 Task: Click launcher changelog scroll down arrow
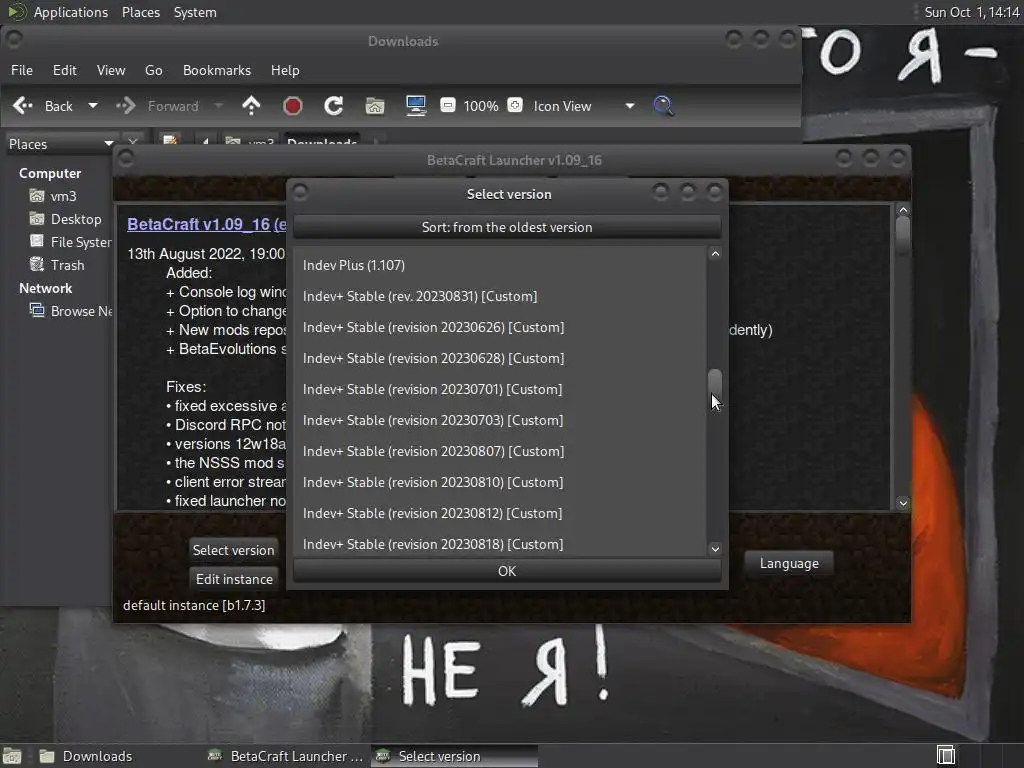click(903, 503)
